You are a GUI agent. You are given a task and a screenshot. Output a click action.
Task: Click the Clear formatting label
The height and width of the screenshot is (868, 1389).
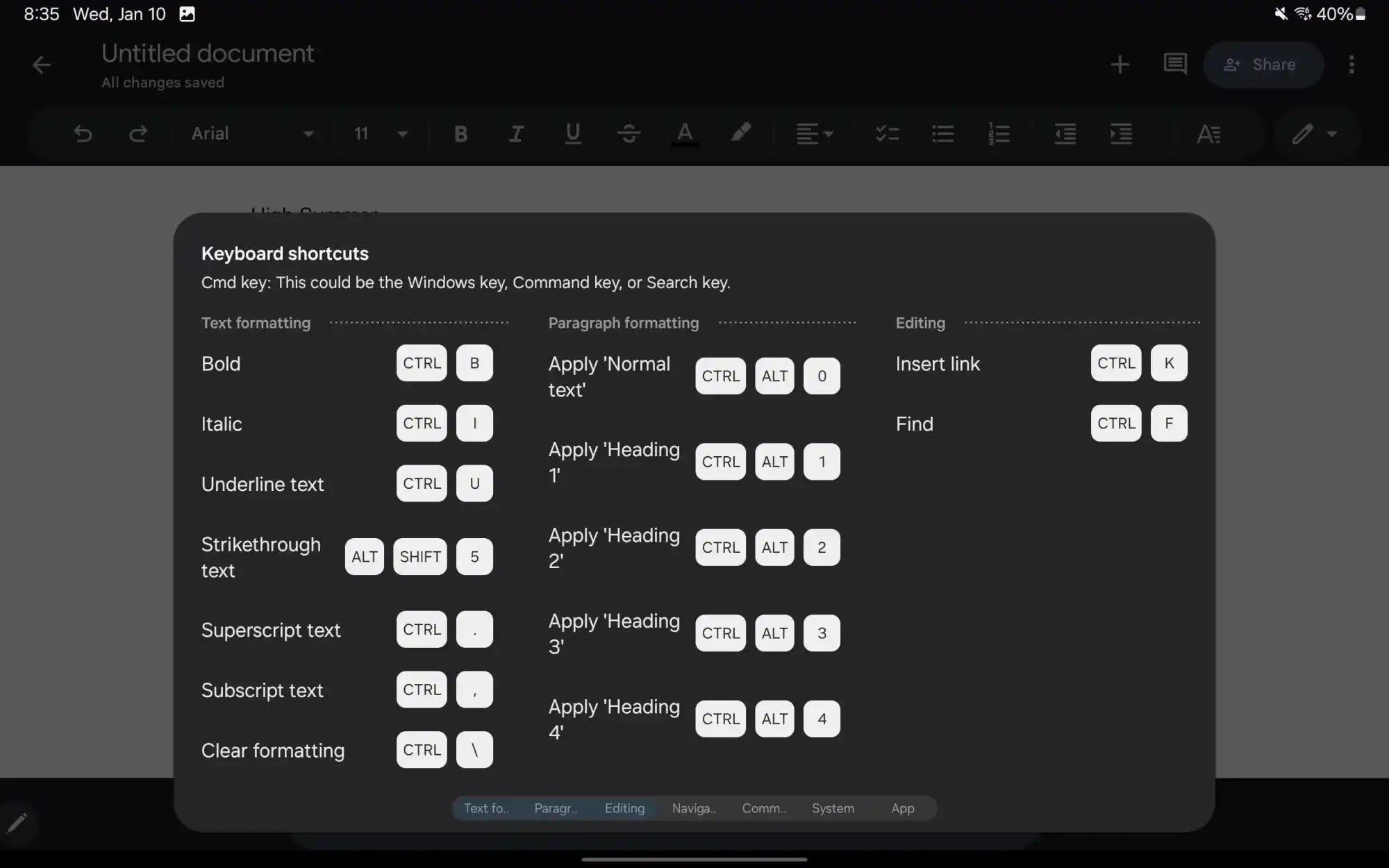273,751
